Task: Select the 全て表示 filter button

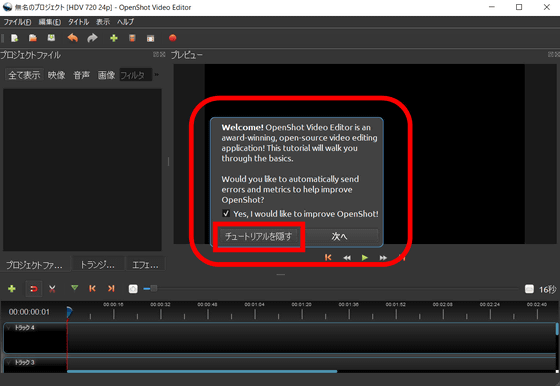Action: click(24, 75)
